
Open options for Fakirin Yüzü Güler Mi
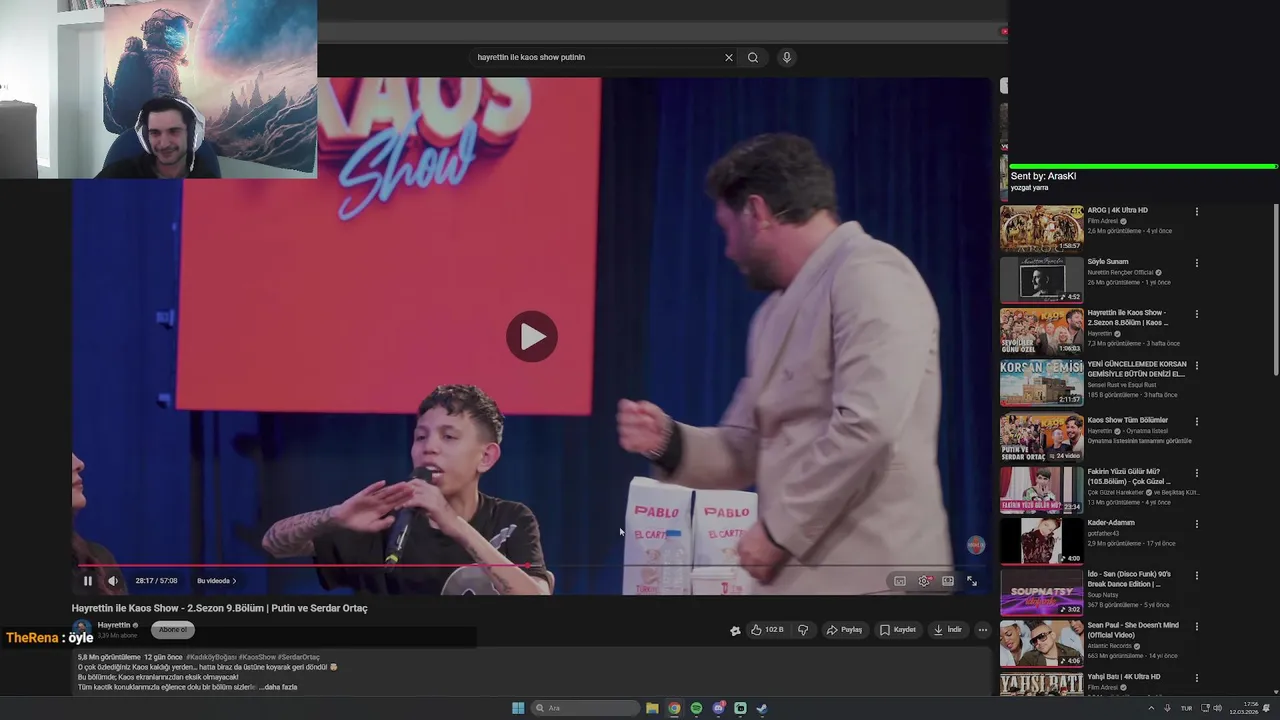(x=1196, y=473)
